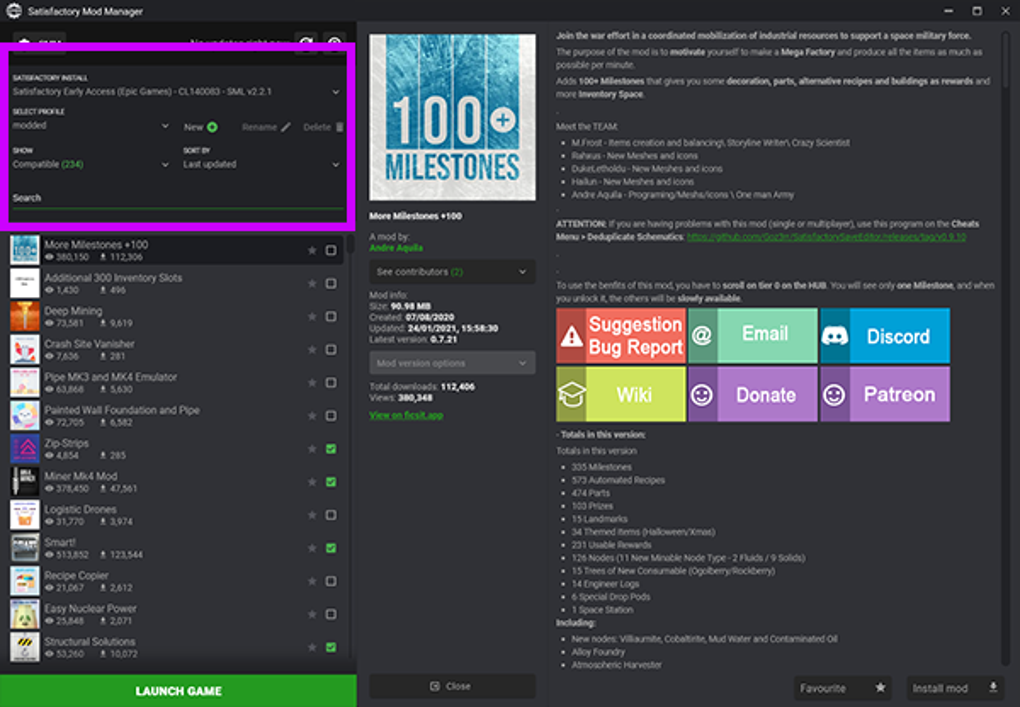
Task: Enable the Additional 300 Inventory Slots checkbox
Action: pos(331,284)
